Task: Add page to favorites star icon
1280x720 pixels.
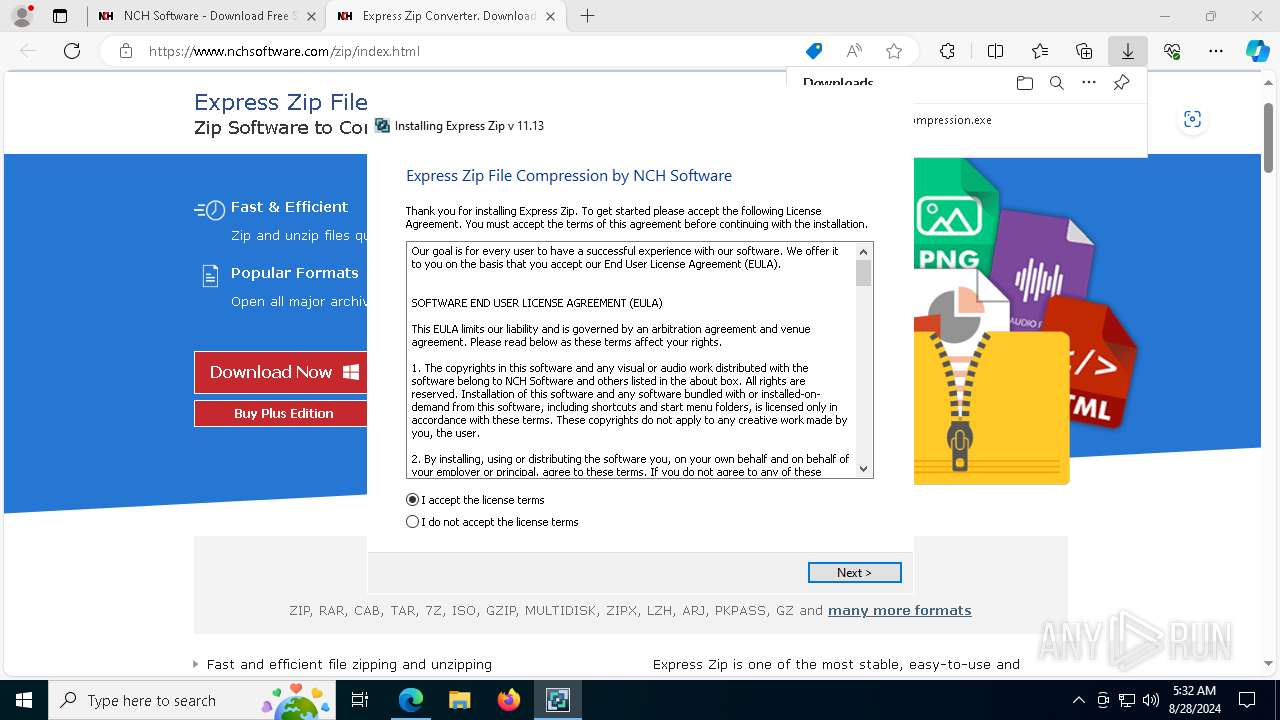Action: pos(894,51)
